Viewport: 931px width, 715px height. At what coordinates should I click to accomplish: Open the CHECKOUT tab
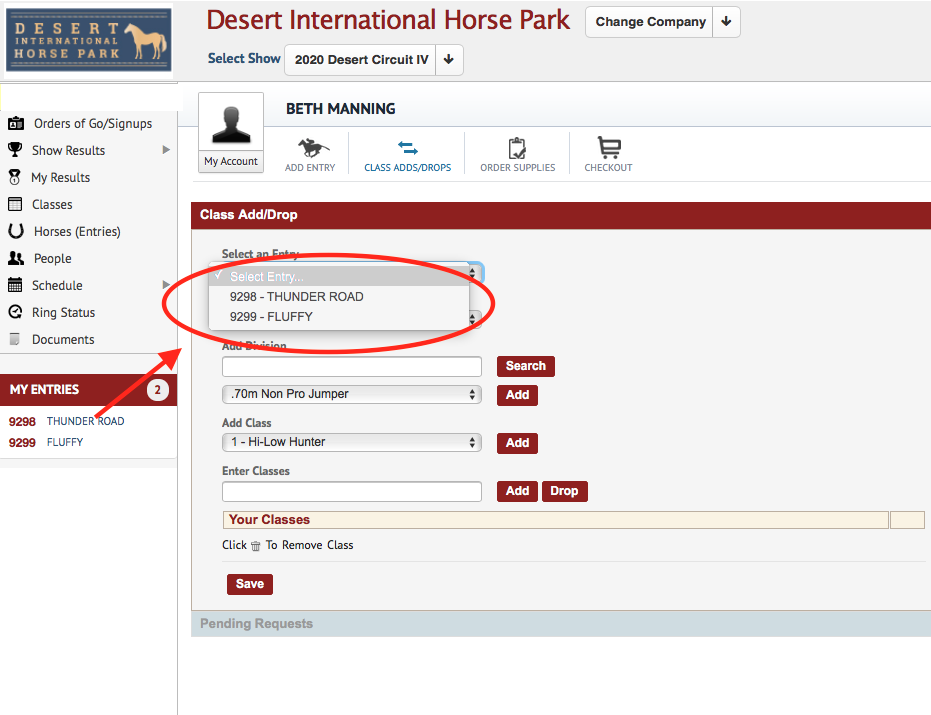point(608,167)
